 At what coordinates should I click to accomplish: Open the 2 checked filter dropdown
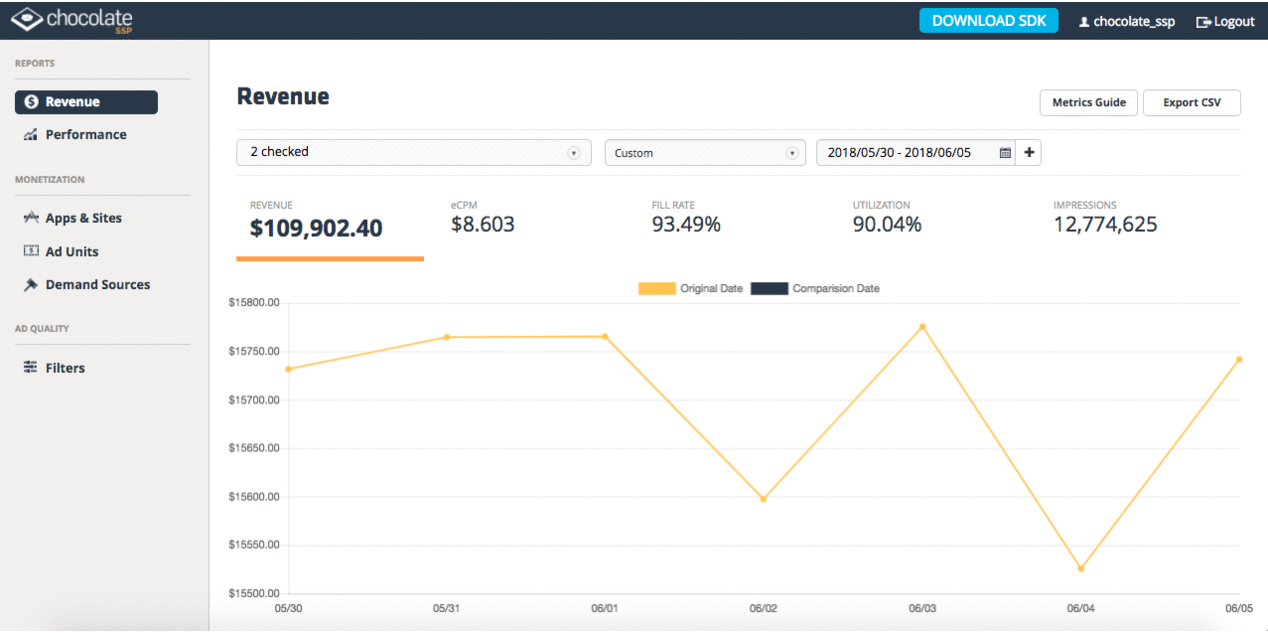(413, 152)
